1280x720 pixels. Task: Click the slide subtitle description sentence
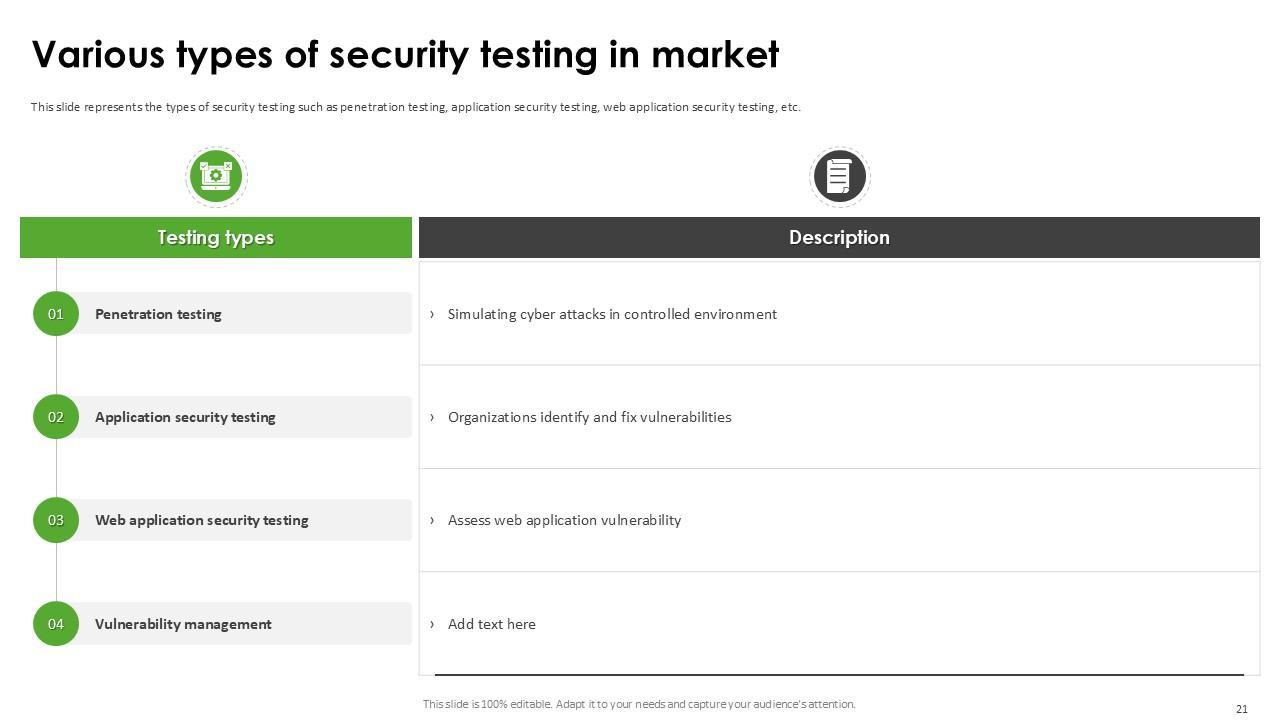tap(415, 107)
